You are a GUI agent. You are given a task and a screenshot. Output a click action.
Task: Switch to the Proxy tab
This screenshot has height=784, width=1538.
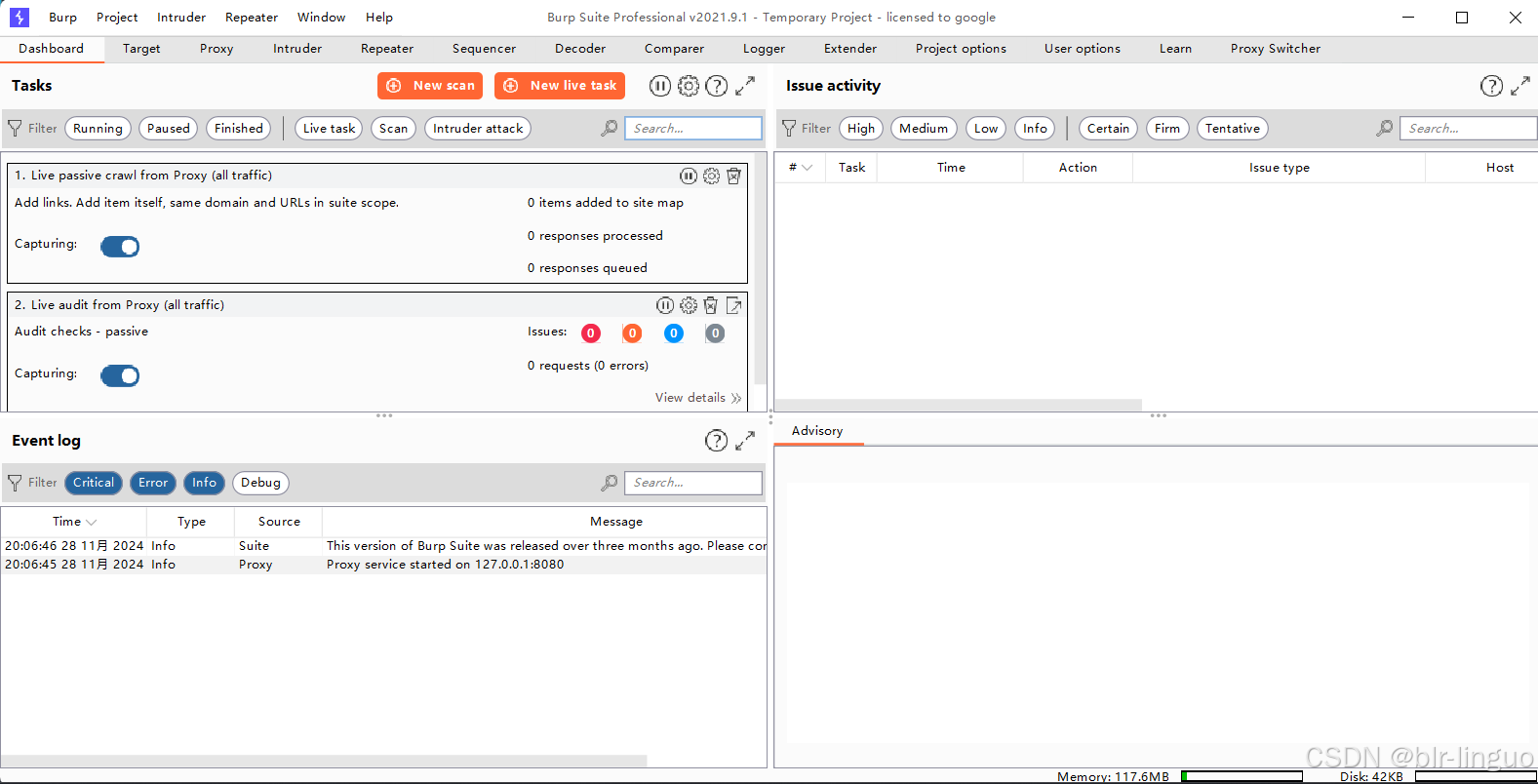[217, 49]
